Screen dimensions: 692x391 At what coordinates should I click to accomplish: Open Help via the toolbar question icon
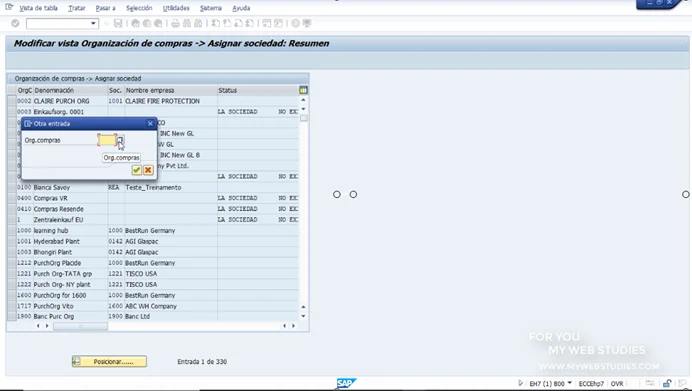(295, 23)
